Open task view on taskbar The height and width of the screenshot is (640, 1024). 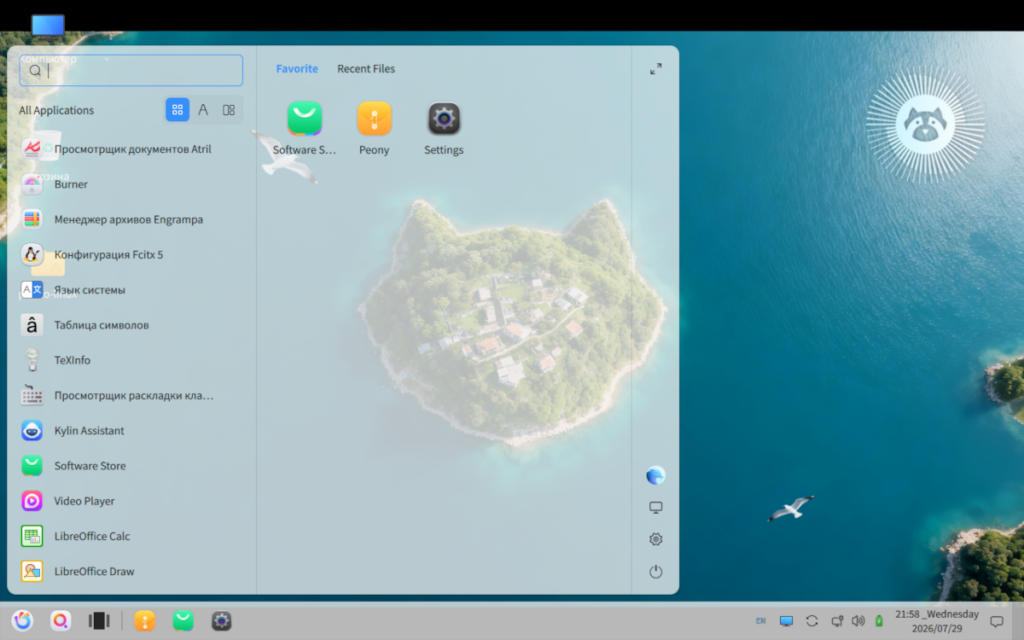click(x=99, y=620)
